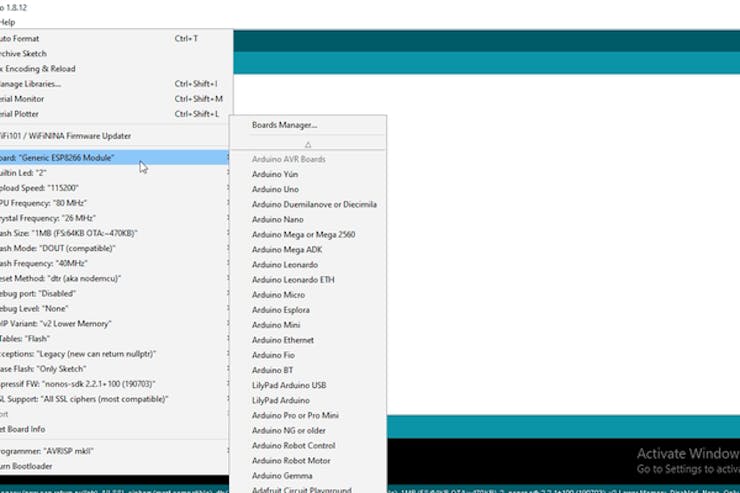Open the Serial Monitor entry
740x493 pixels.
[x=116, y=99]
